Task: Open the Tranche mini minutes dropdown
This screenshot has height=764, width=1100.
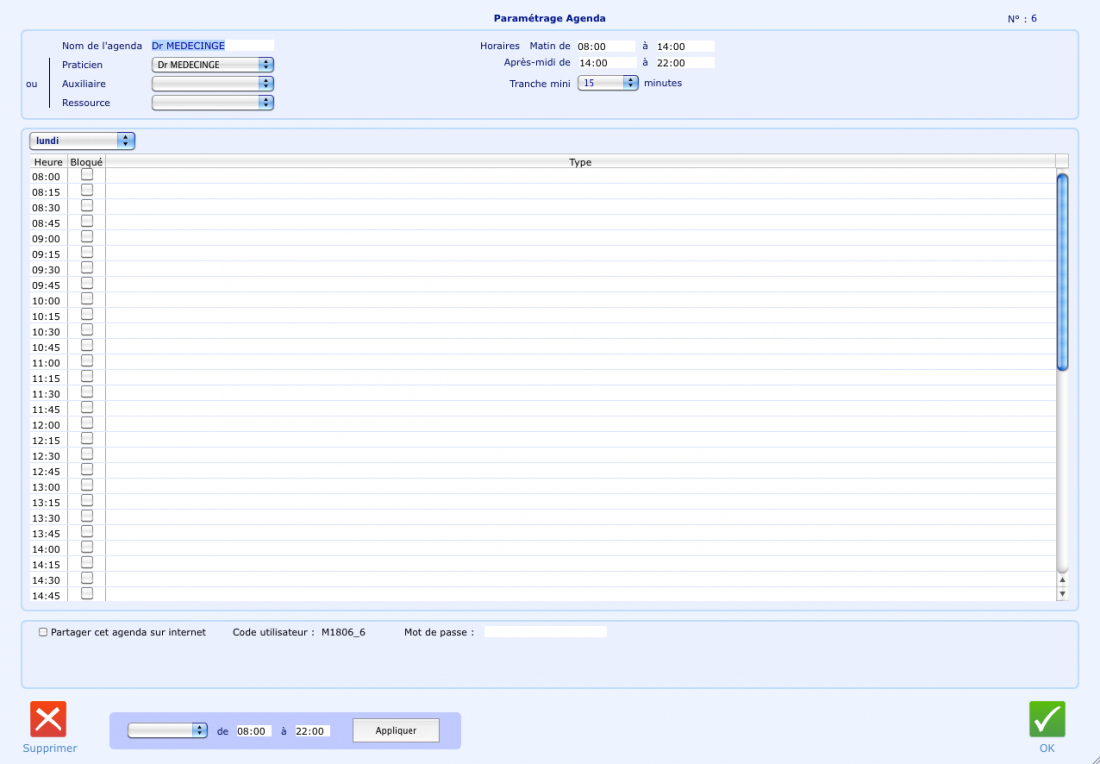Action: point(608,83)
